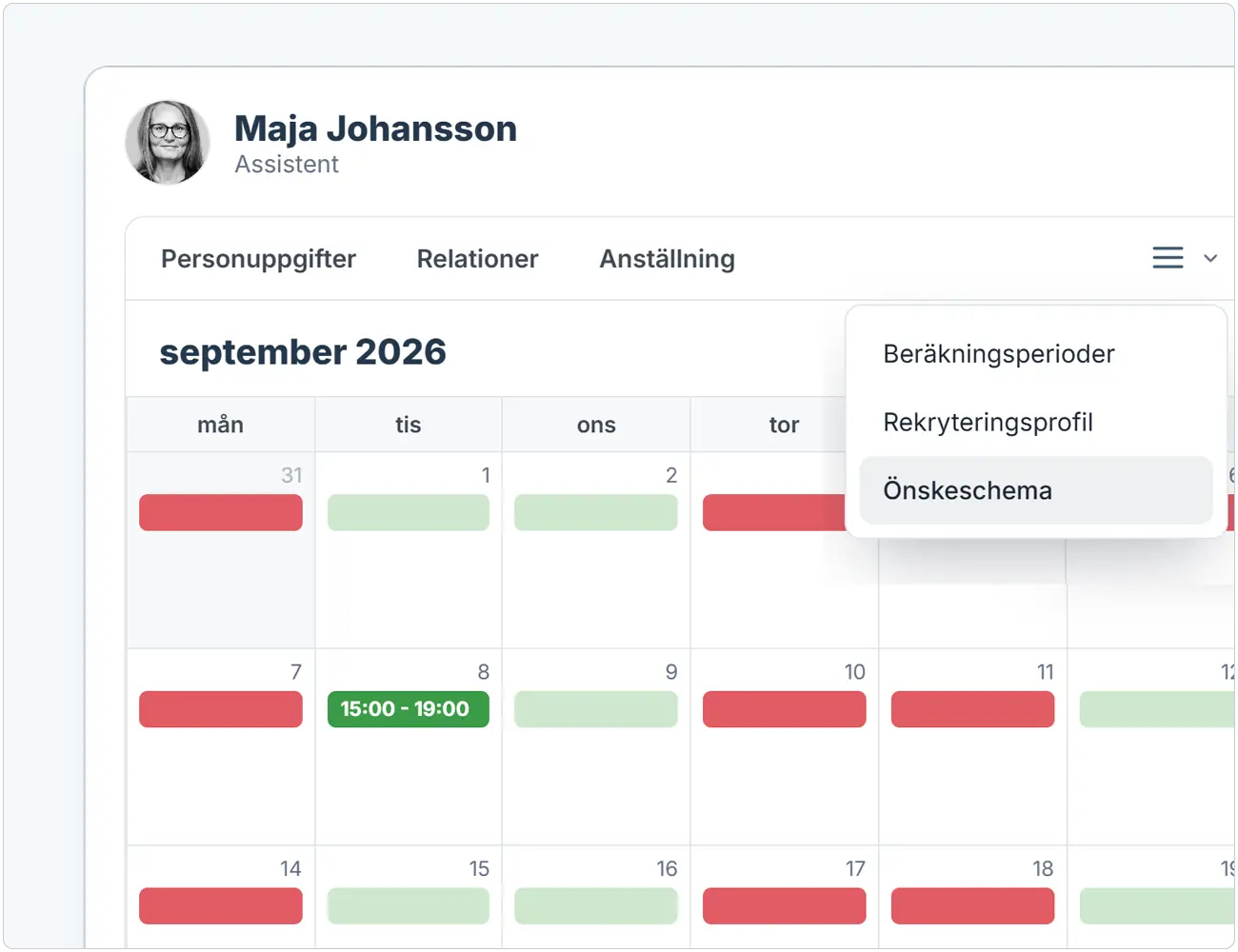Go to the Anställning tab
The height and width of the screenshot is (952, 1238).
667,259
